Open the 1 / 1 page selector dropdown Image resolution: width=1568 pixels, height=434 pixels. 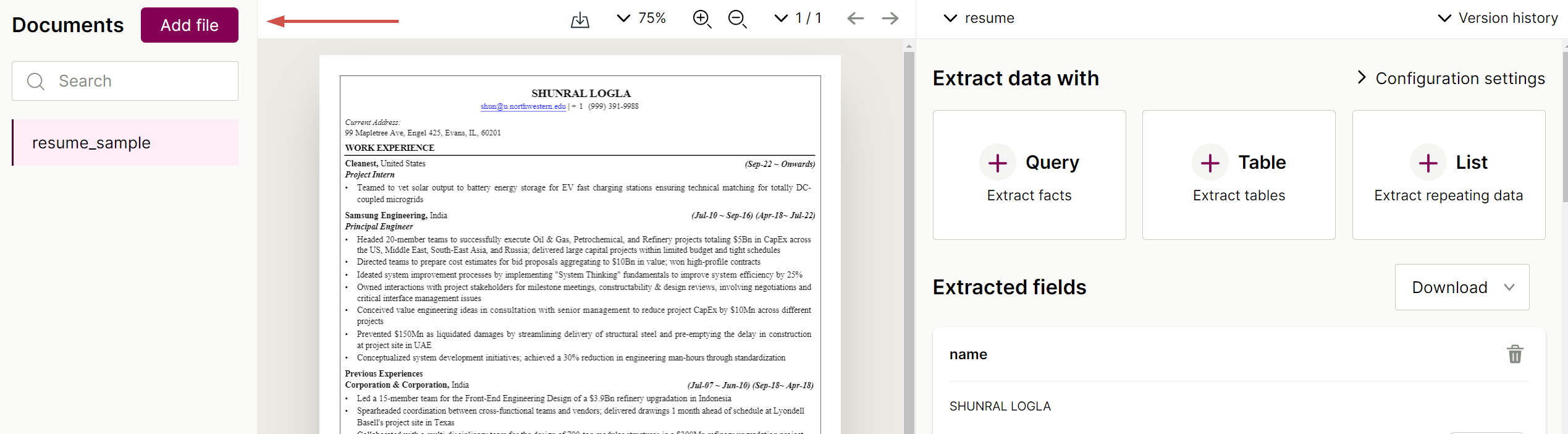click(798, 19)
